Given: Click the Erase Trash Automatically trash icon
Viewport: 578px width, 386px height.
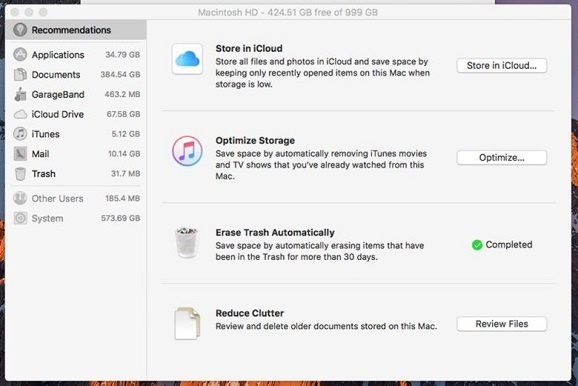Looking at the screenshot, I should pyautogui.click(x=187, y=243).
